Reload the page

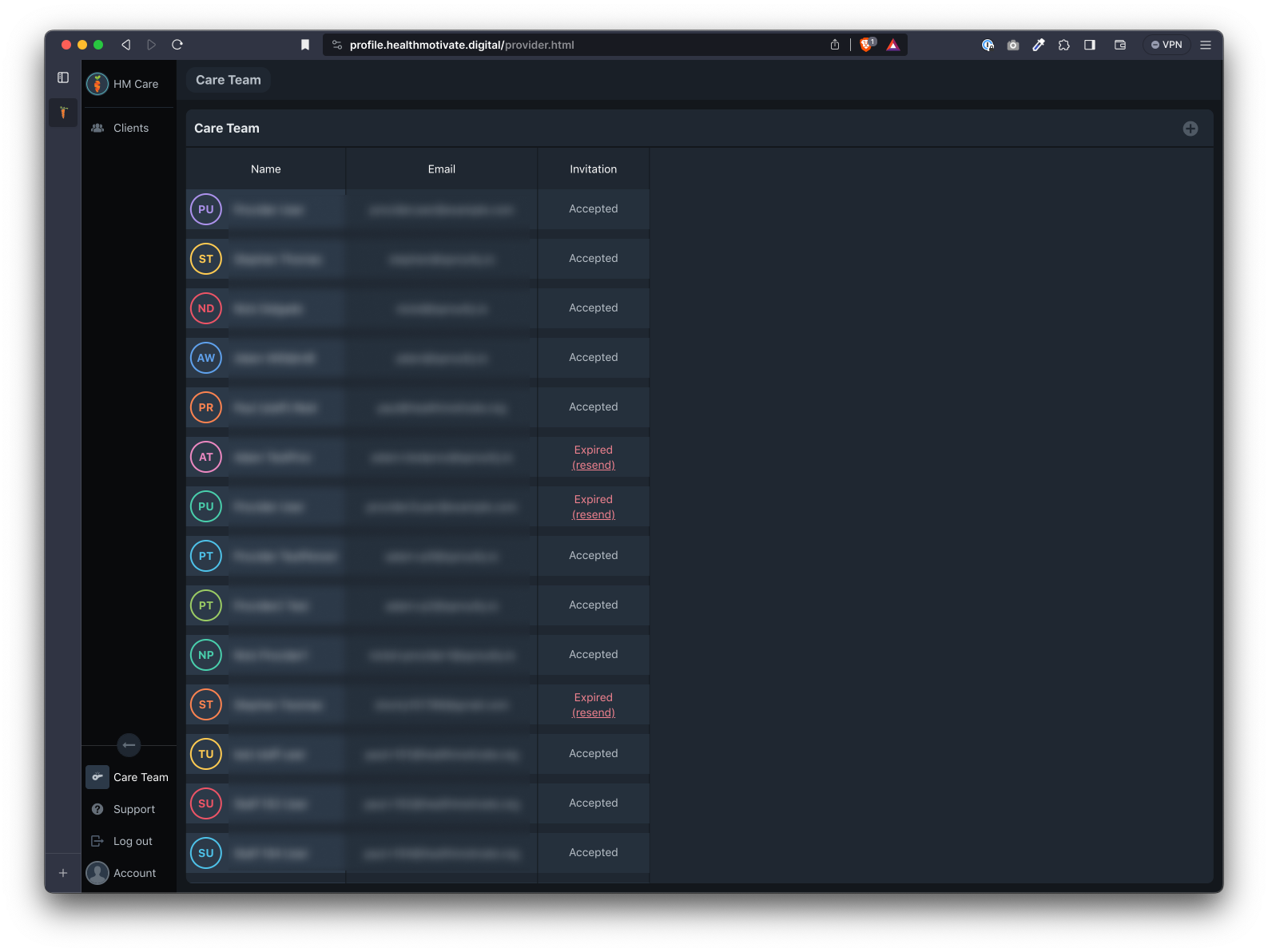pyautogui.click(x=177, y=45)
